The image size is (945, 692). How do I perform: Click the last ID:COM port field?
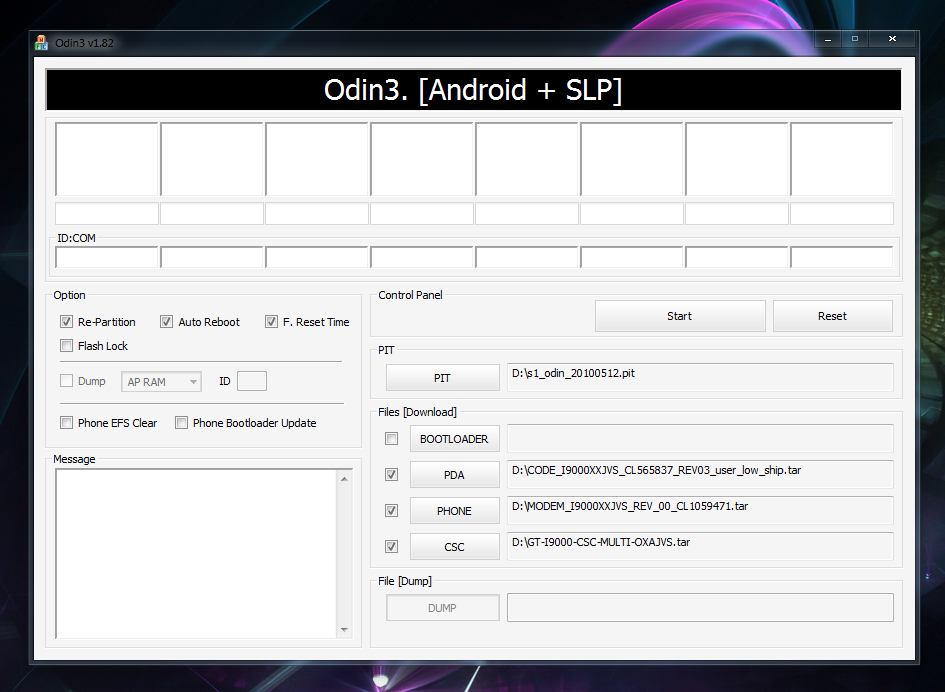[x=841, y=257]
